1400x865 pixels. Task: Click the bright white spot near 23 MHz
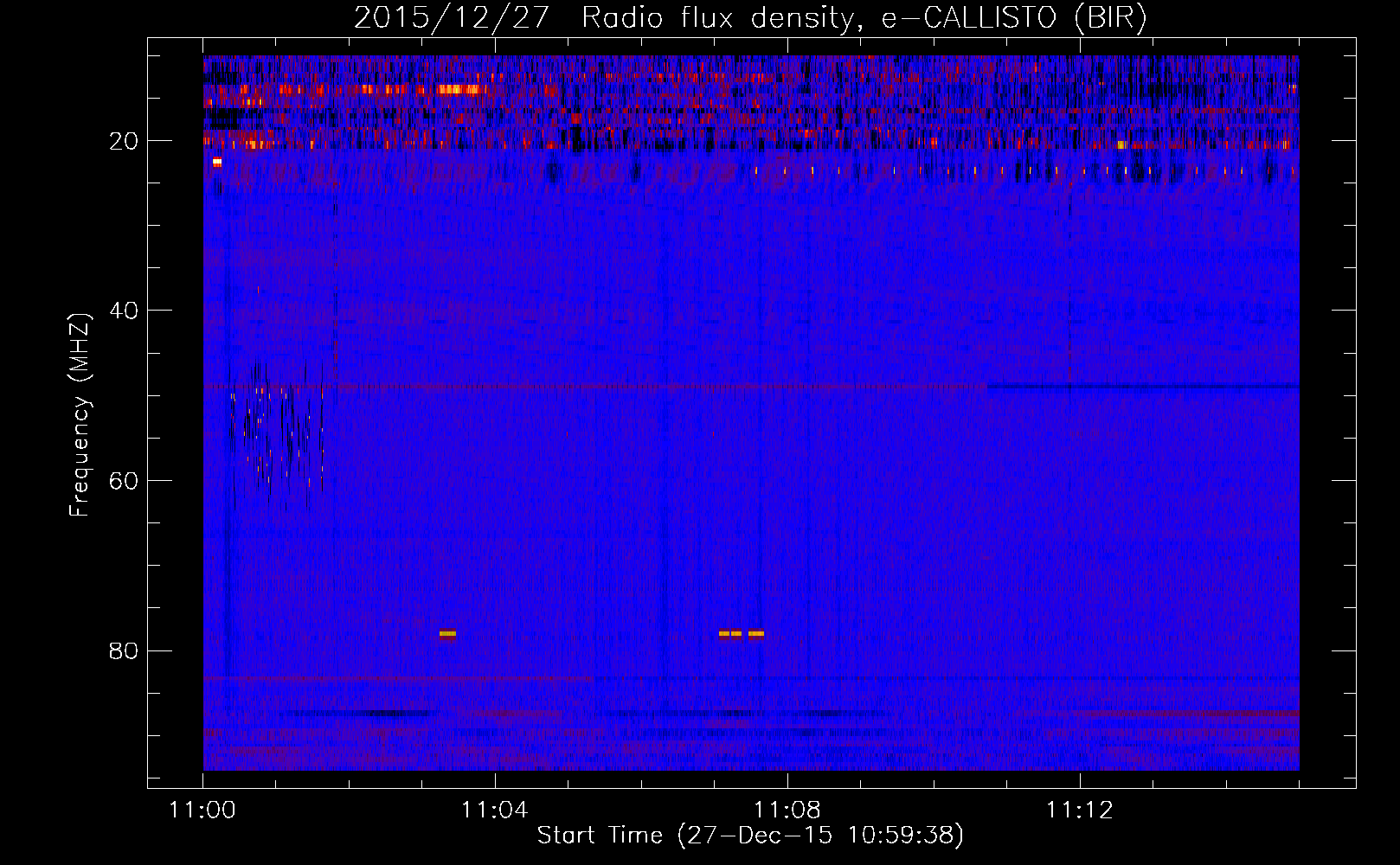[217, 162]
